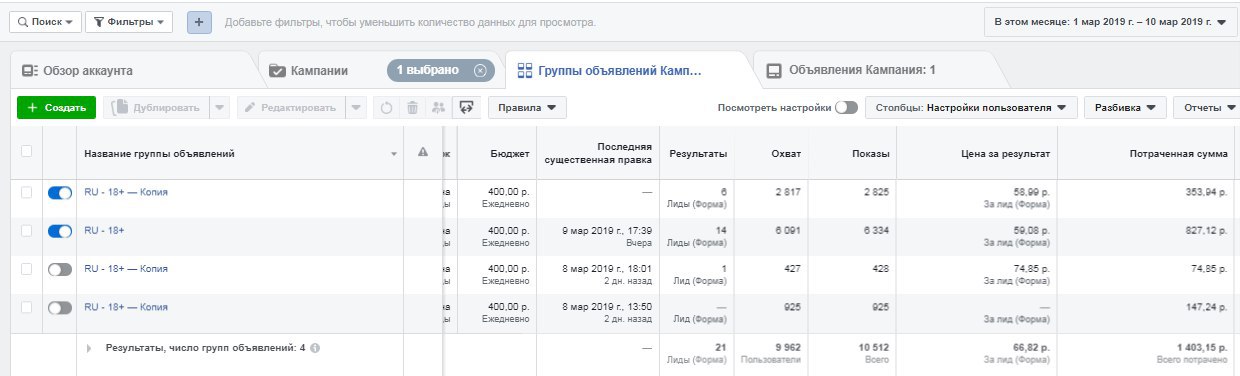Click the info icon next to results summary
The image size is (1240, 376).
coord(315,348)
